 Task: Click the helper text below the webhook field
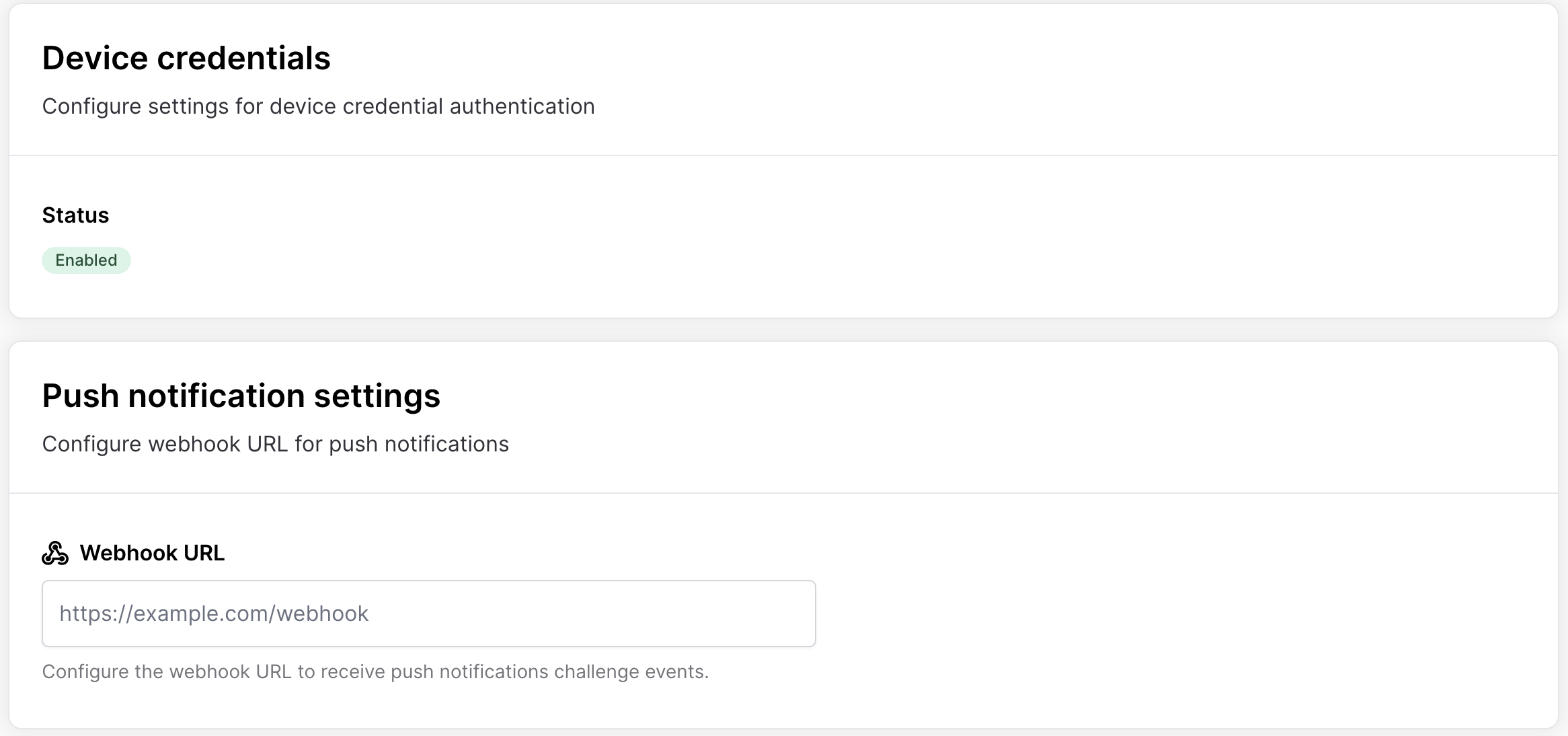tap(375, 671)
